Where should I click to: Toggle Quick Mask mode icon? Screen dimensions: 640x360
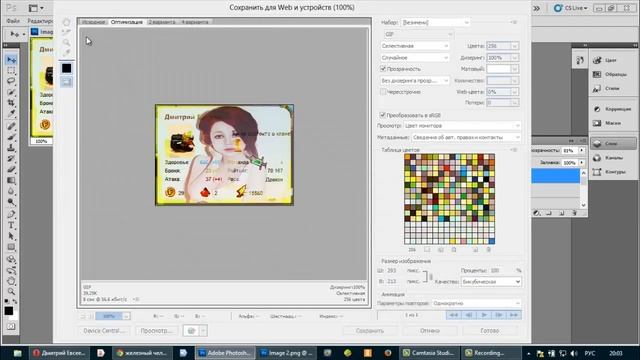point(11,326)
